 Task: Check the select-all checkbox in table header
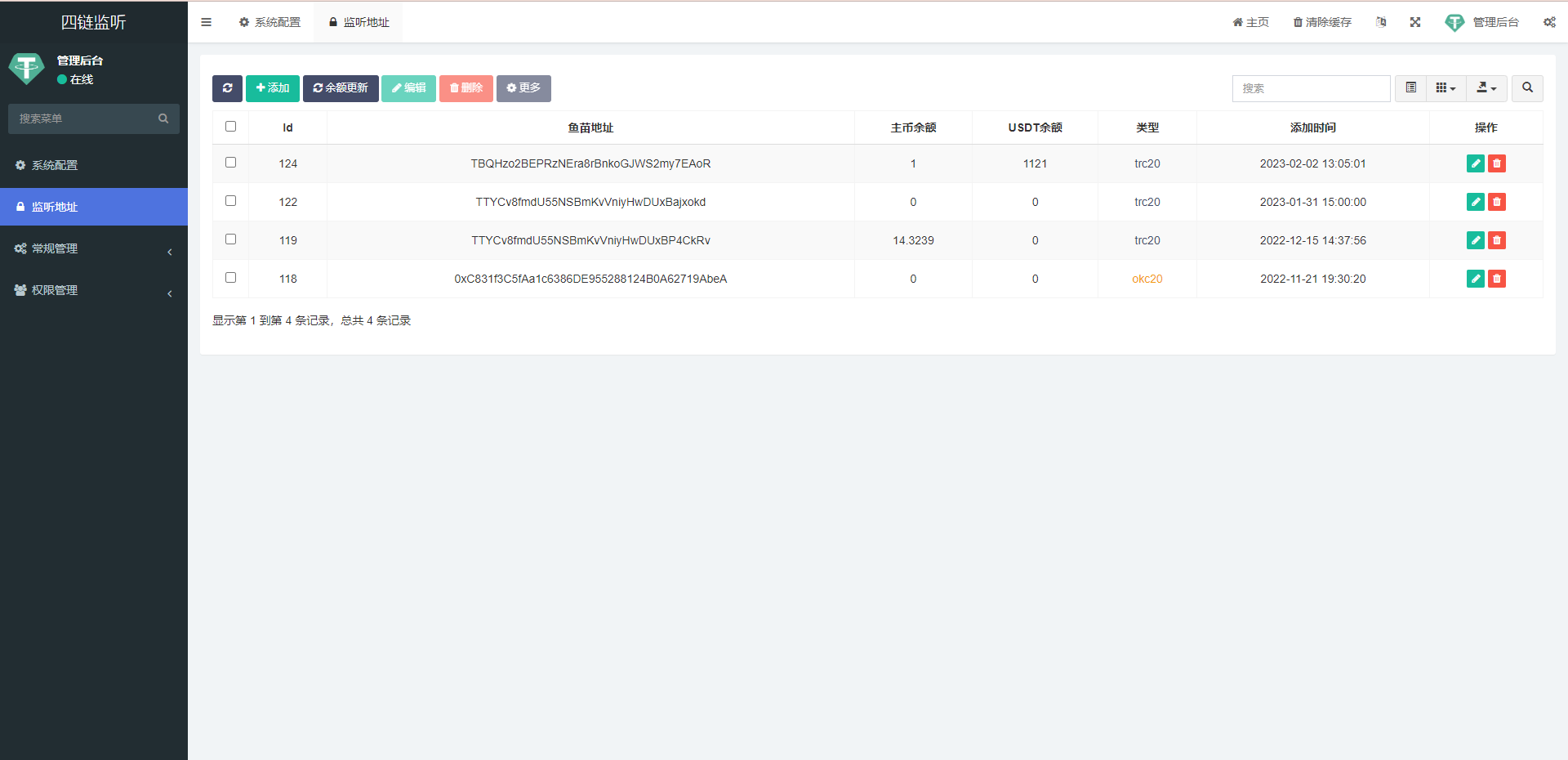click(x=231, y=127)
